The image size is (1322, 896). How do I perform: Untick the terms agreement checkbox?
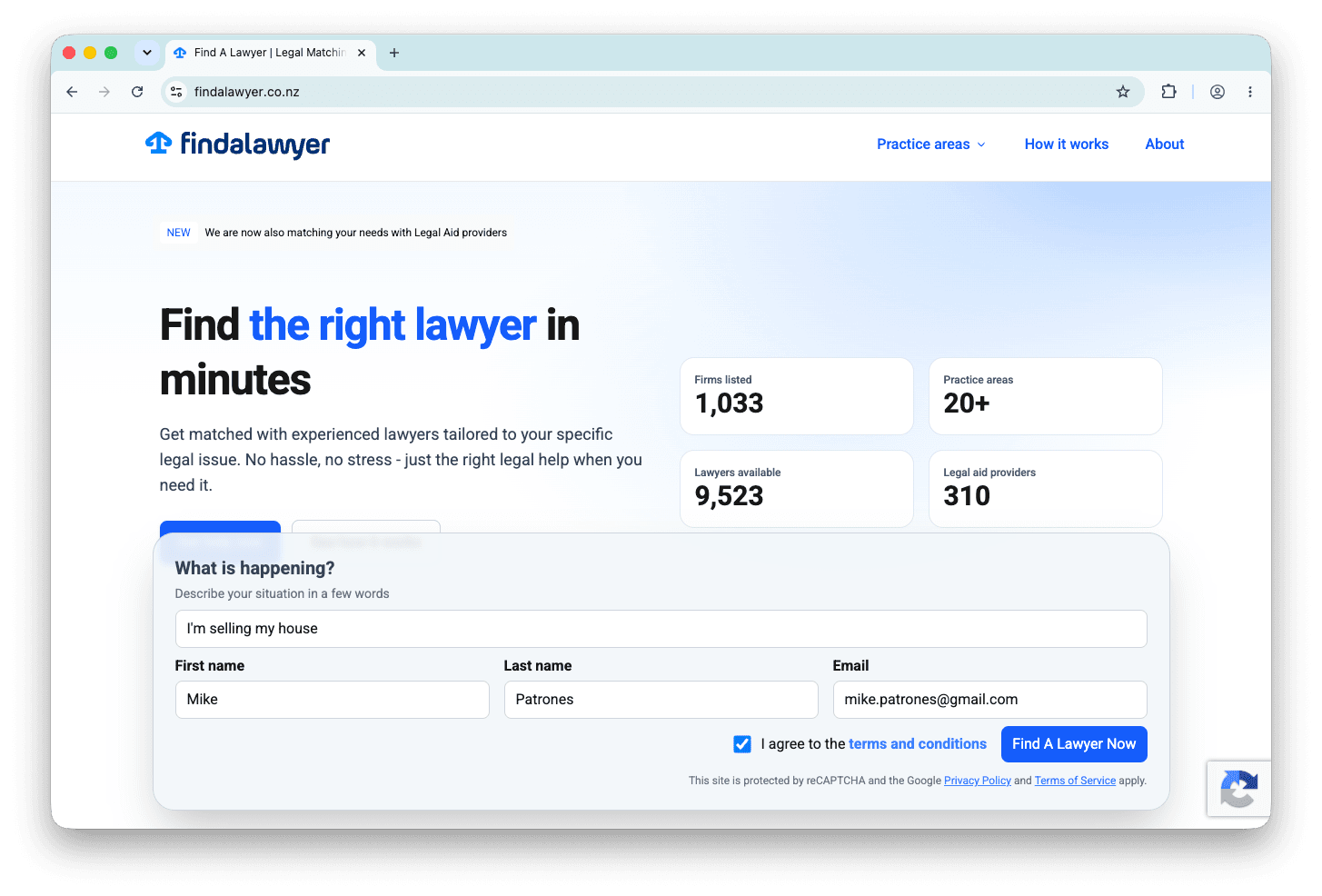click(x=742, y=744)
